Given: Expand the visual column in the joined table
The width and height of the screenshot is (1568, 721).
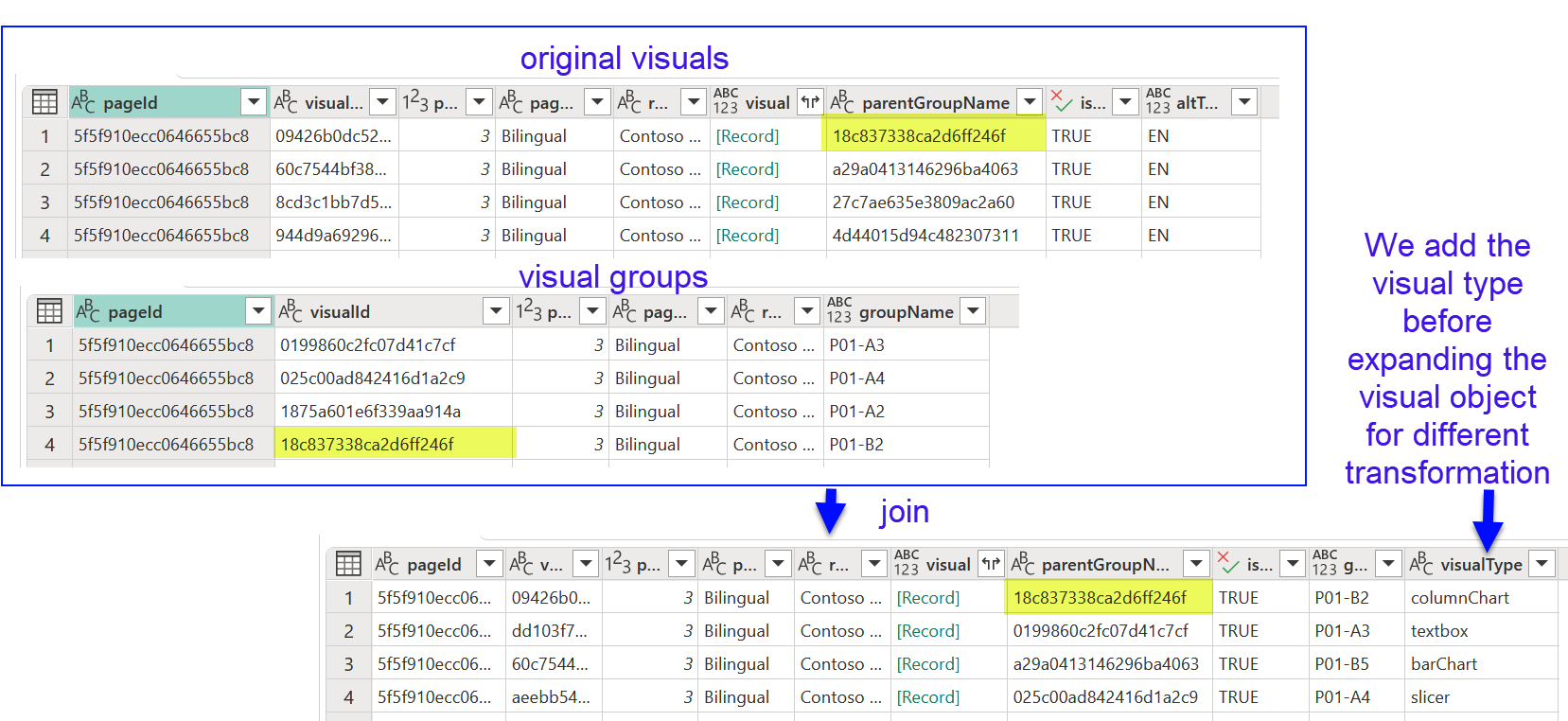Looking at the screenshot, I should click(991, 564).
